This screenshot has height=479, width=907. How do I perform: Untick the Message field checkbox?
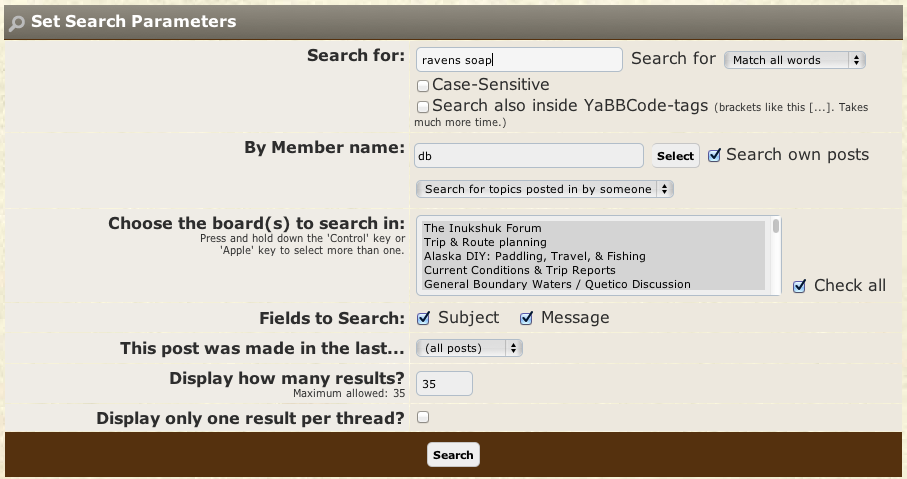pyautogui.click(x=526, y=318)
